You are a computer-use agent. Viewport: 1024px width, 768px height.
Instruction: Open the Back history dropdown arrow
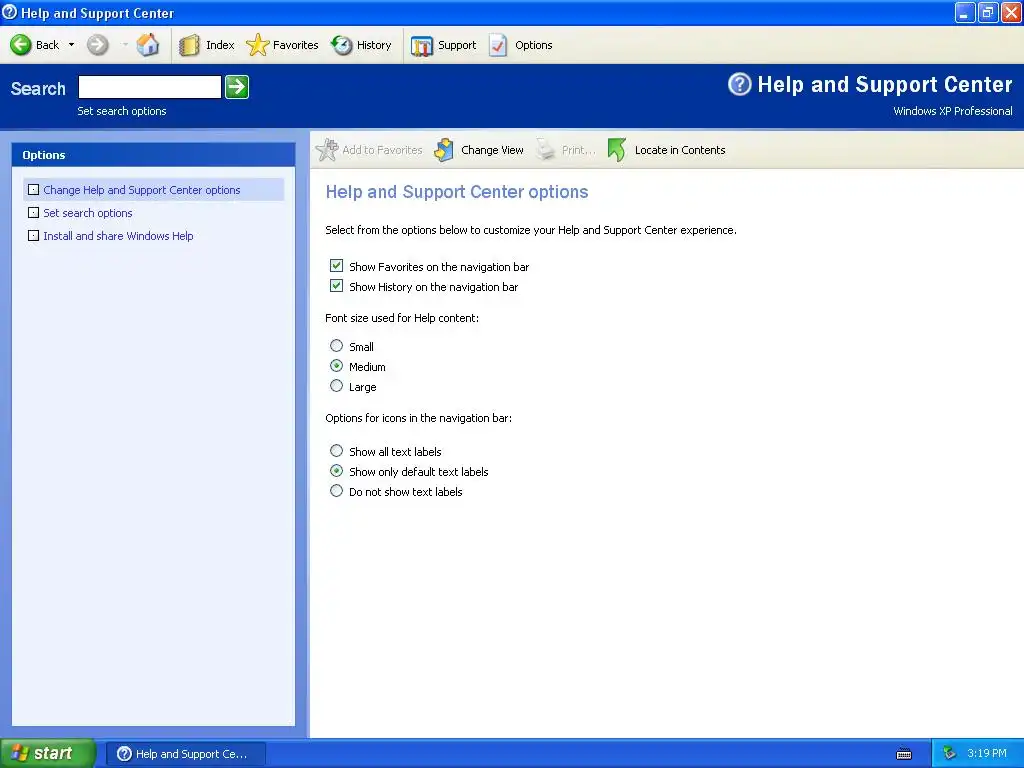pos(71,45)
